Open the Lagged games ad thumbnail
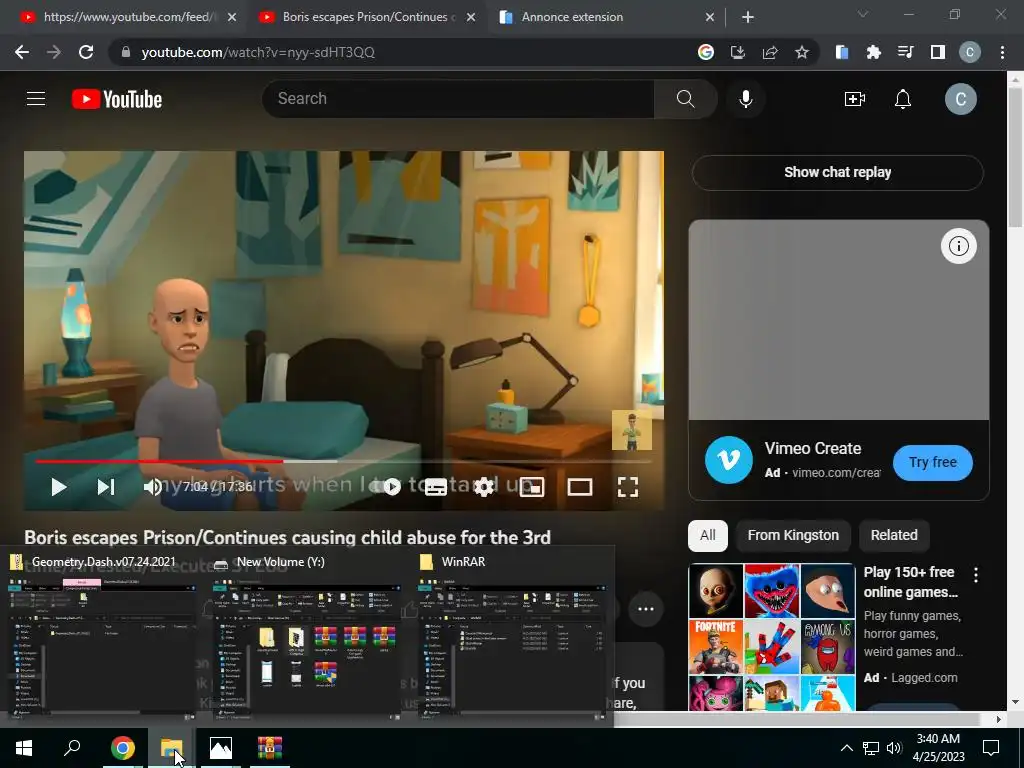 [x=772, y=637]
